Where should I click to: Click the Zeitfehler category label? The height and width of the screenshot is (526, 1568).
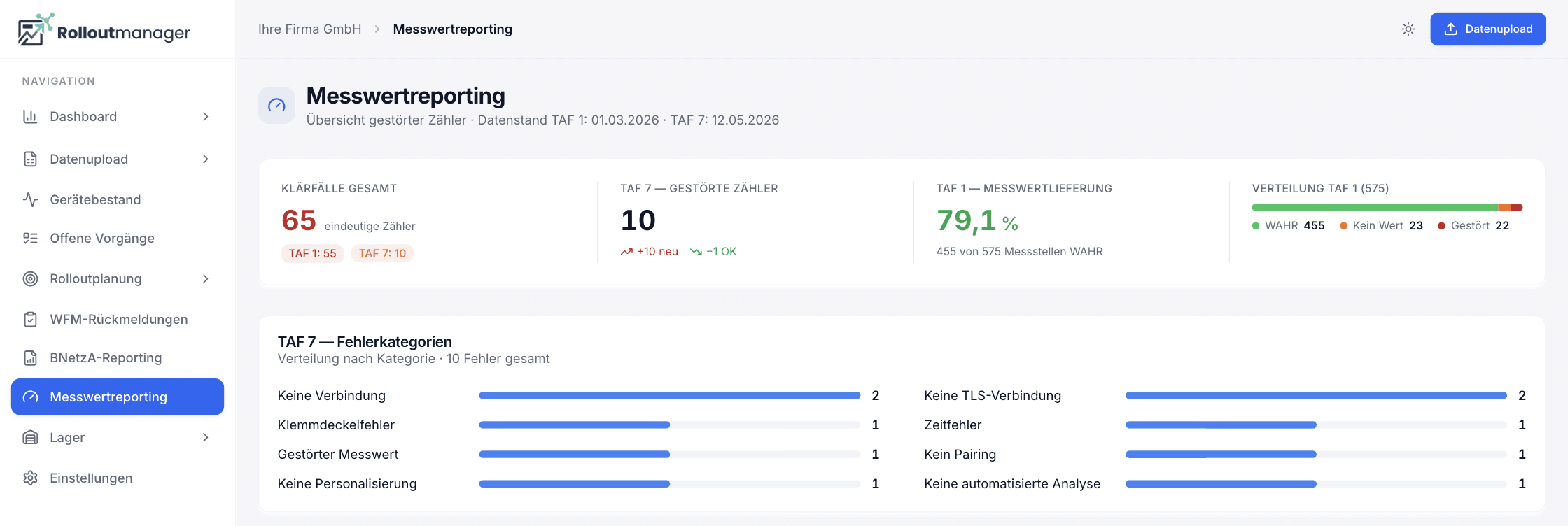953,425
